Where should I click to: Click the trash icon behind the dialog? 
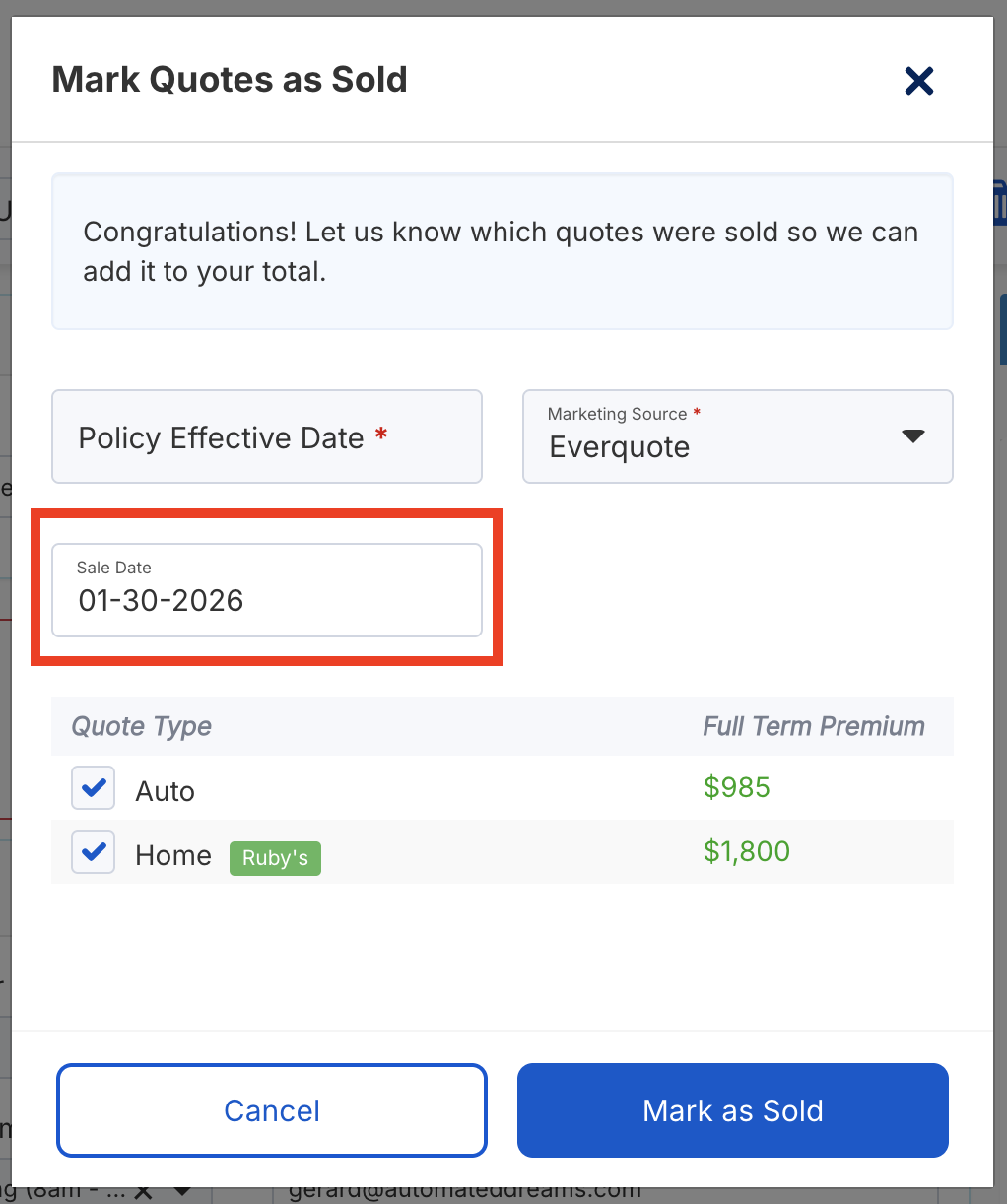click(x=999, y=200)
